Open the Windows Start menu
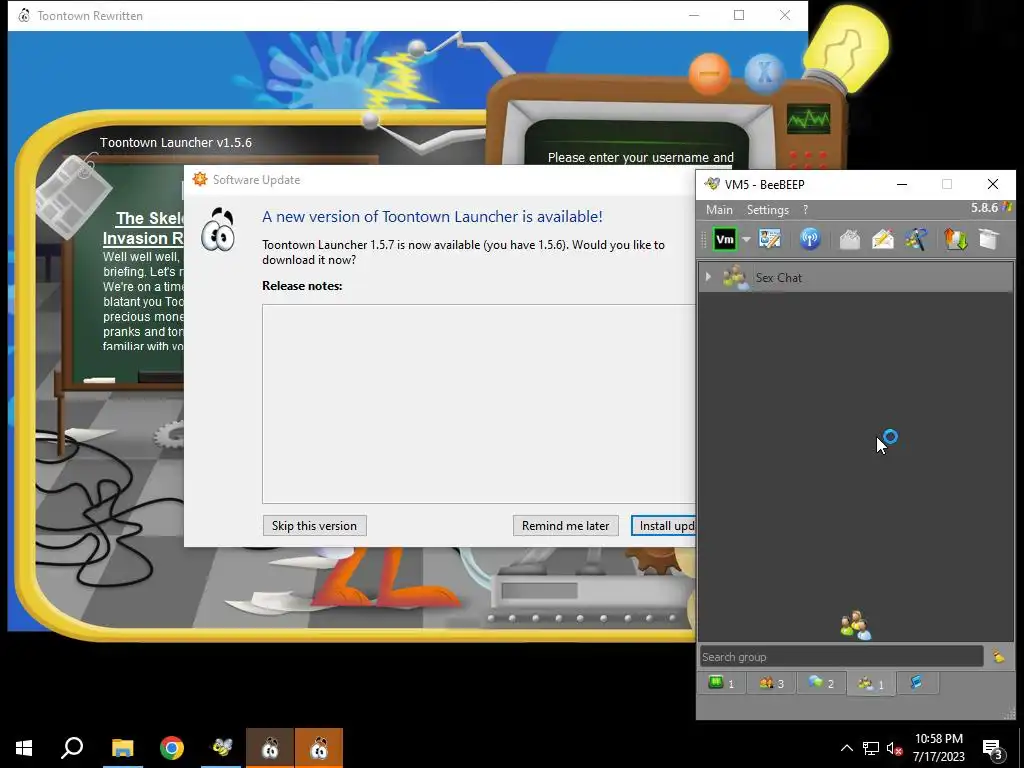The image size is (1024, 768). (x=24, y=748)
